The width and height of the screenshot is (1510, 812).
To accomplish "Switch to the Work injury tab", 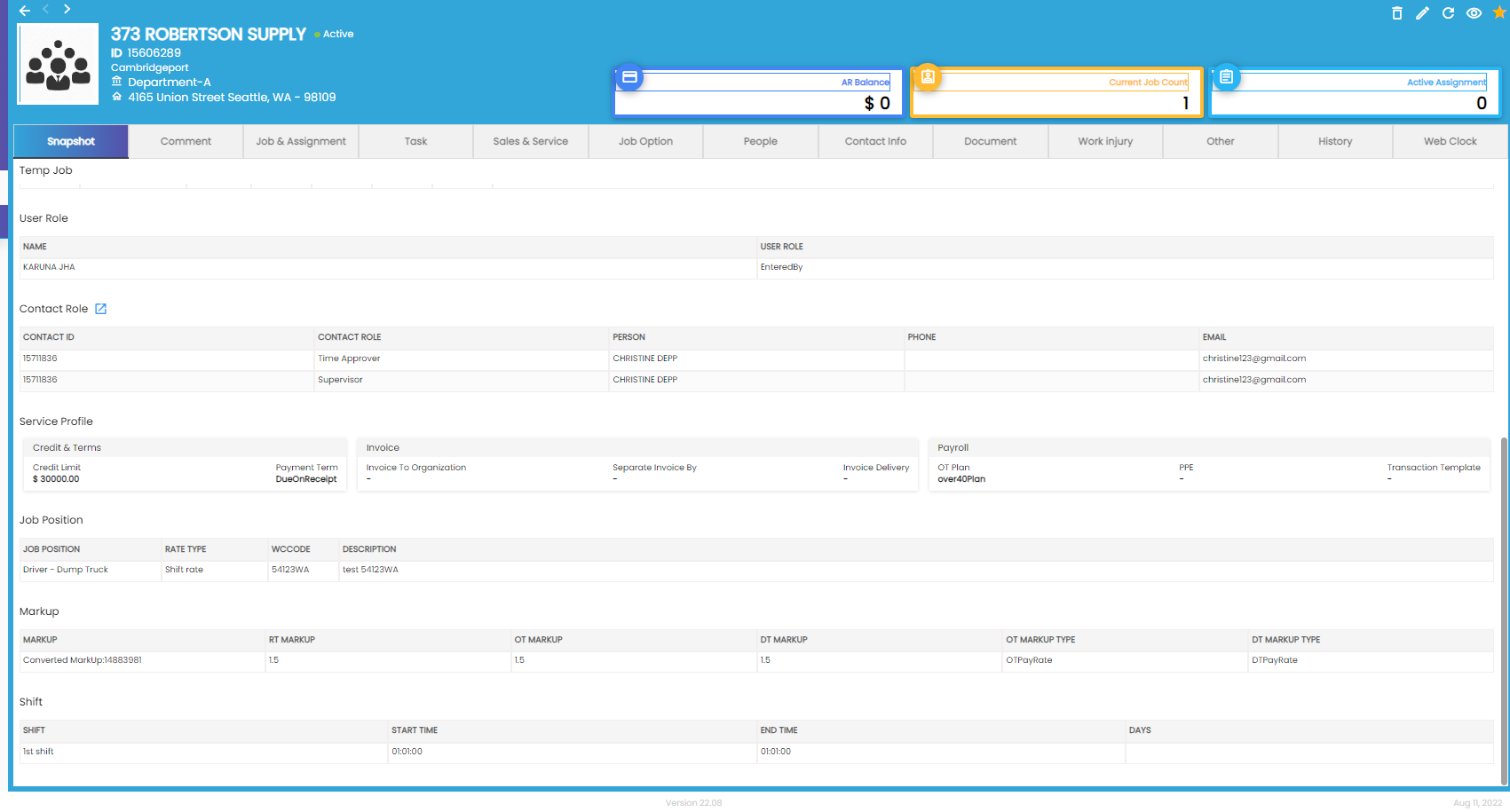I will pos(1105,141).
